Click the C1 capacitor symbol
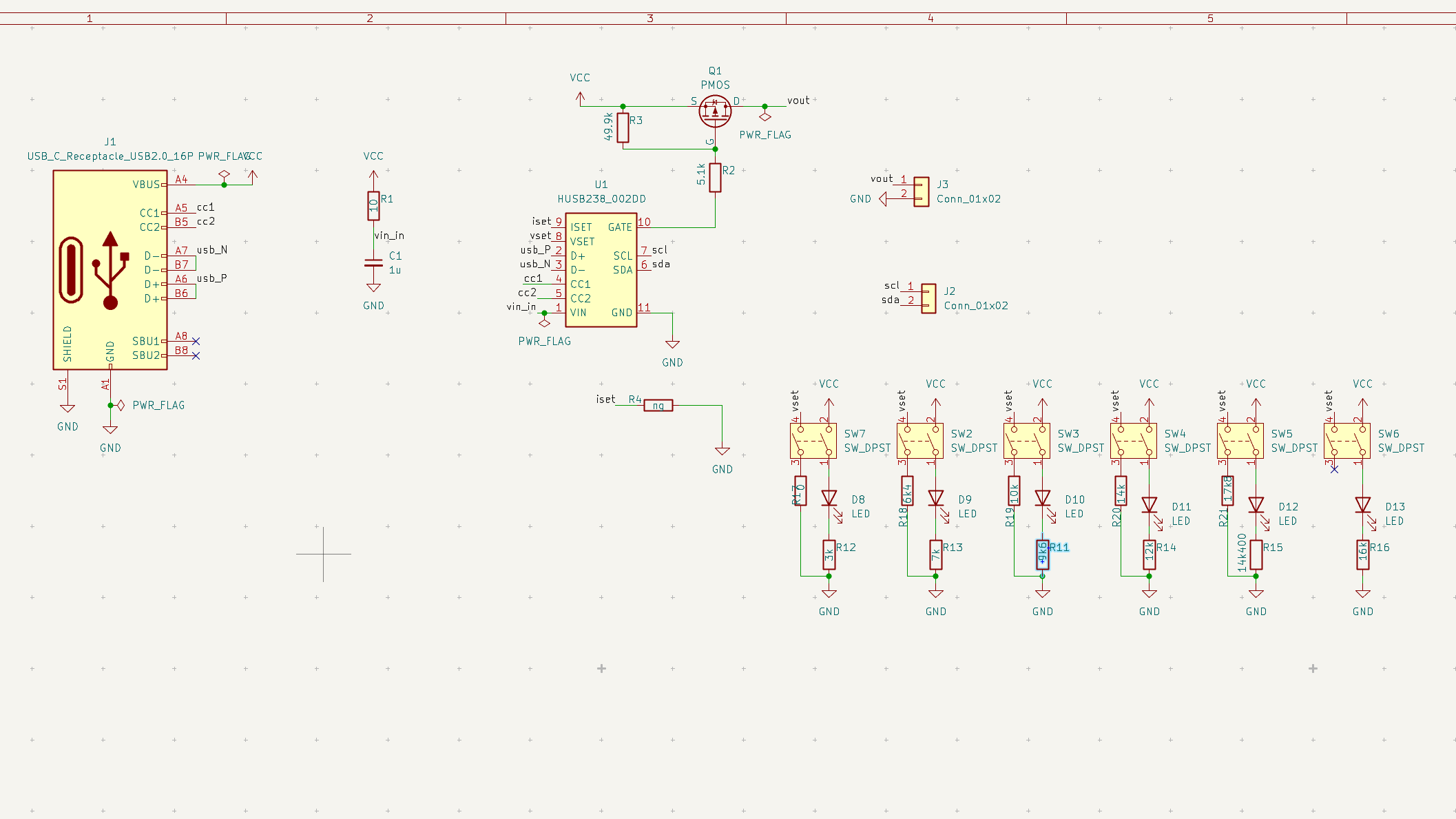The image size is (1456, 819). click(373, 262)
